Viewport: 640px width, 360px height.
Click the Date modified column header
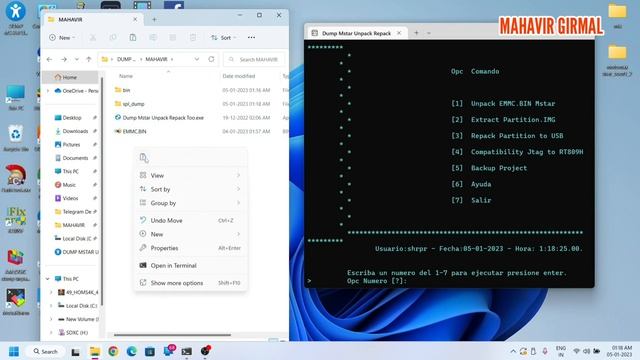coord(239,76)
